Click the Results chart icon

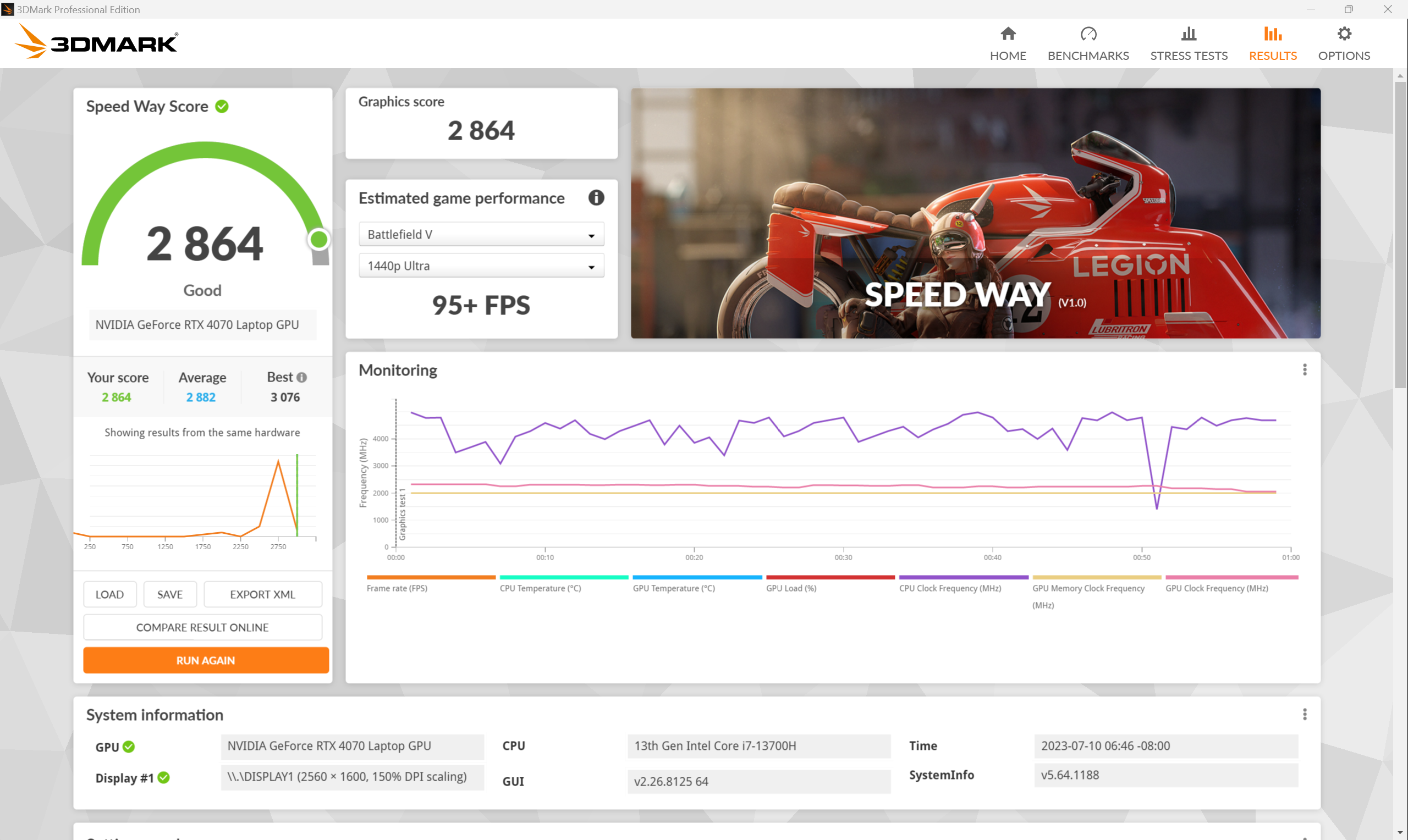click(1273, 34)
